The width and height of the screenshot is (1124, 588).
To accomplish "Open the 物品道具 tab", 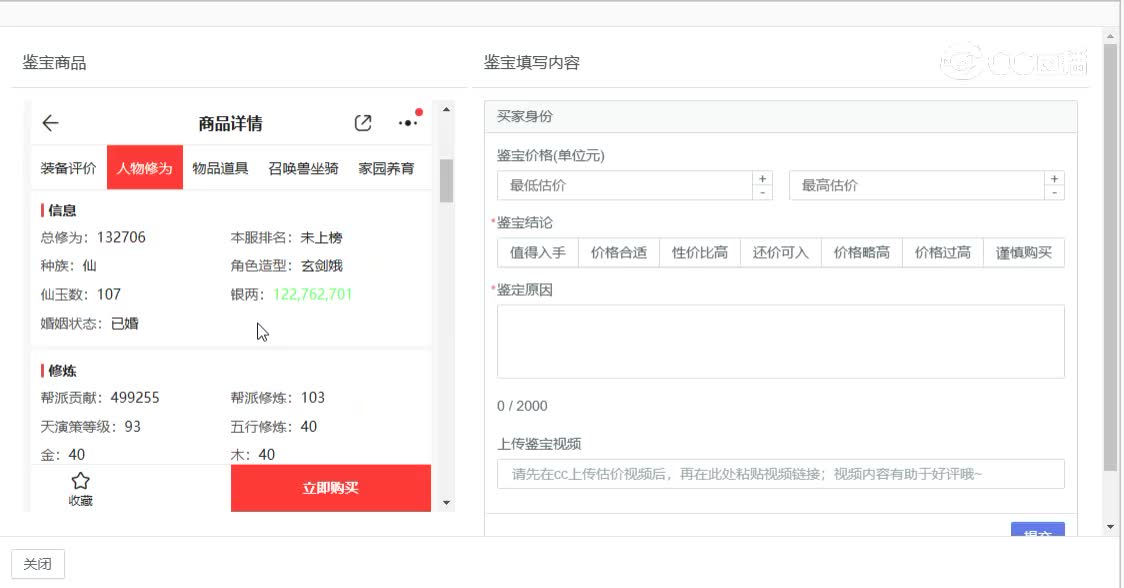I will pos(222,168).
